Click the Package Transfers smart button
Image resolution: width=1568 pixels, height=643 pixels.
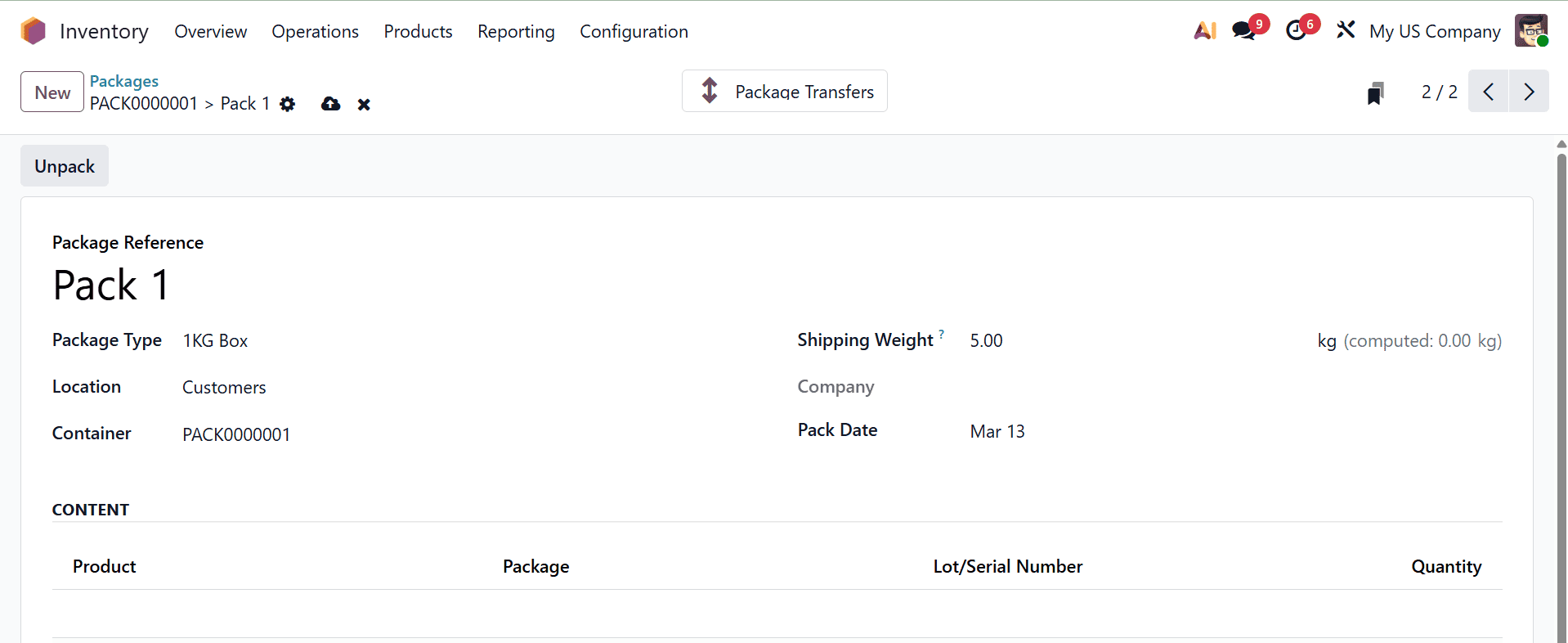(x=783, y=91)
